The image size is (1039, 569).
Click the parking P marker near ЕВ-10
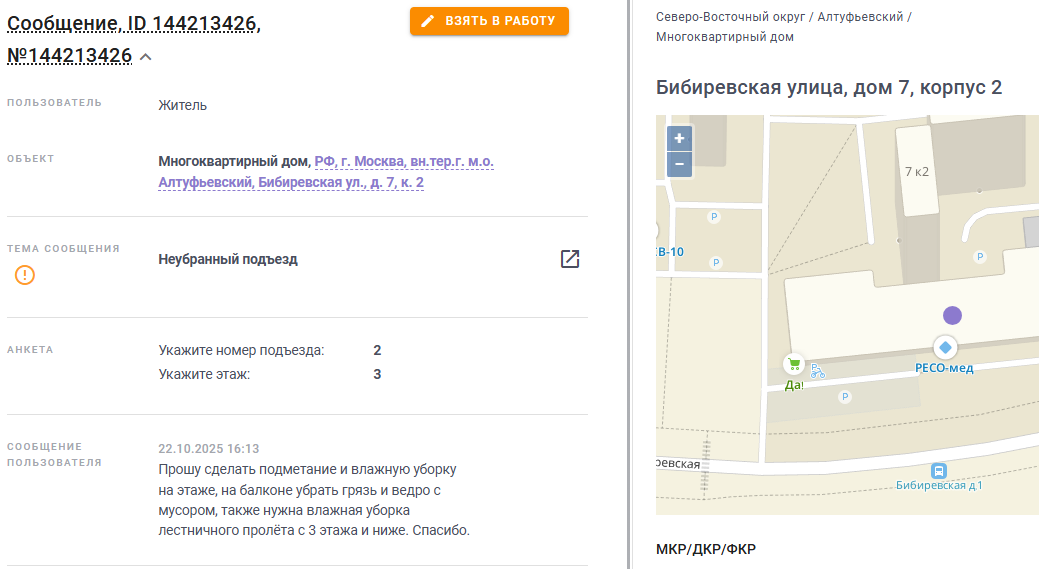coord(716,262)
